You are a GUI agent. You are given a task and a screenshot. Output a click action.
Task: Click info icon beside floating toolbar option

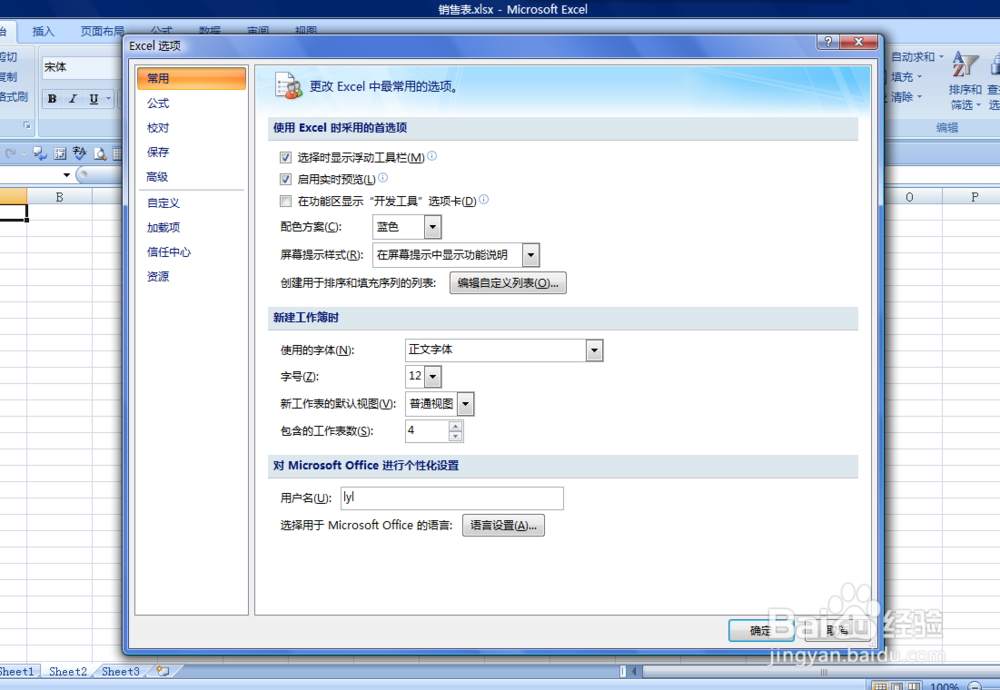point(432,156)
